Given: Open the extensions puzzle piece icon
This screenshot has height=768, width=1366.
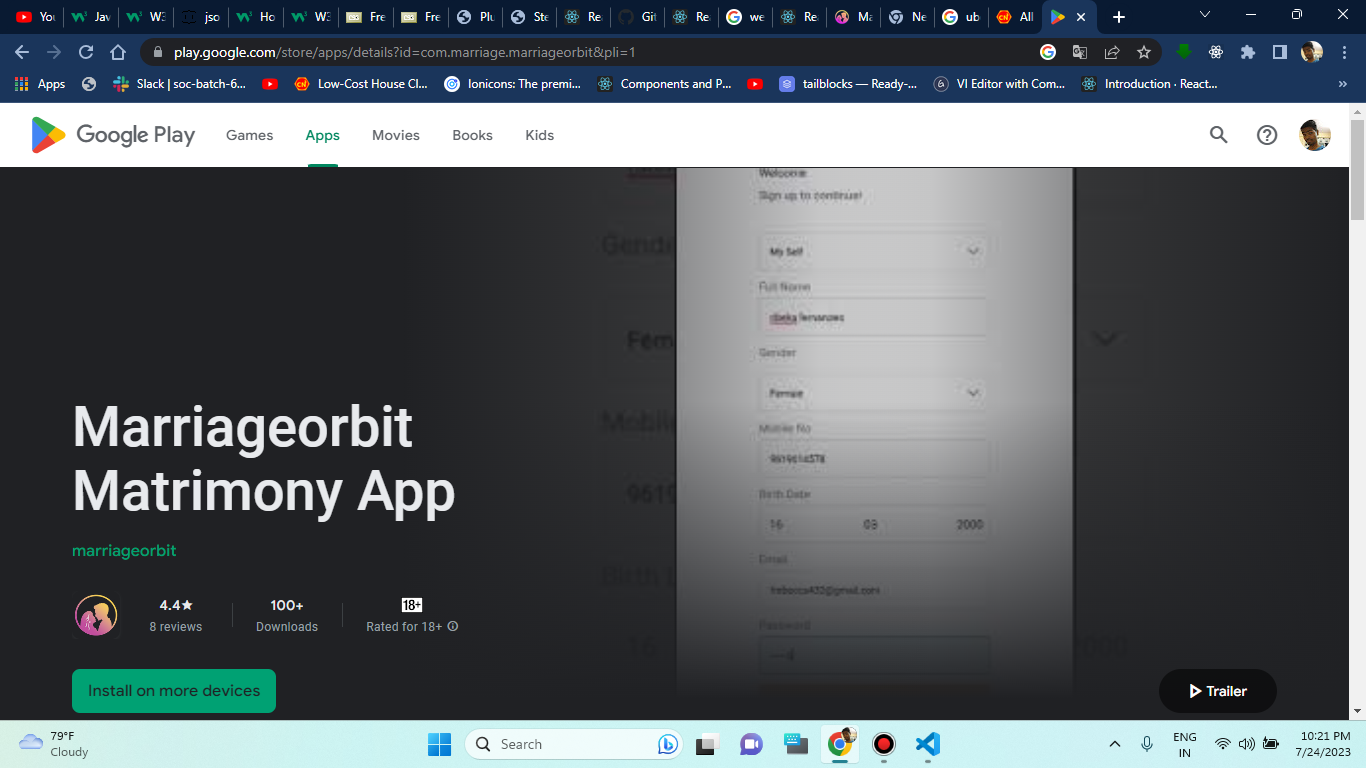Looking at the screenshot, I should coord(1248,52).
